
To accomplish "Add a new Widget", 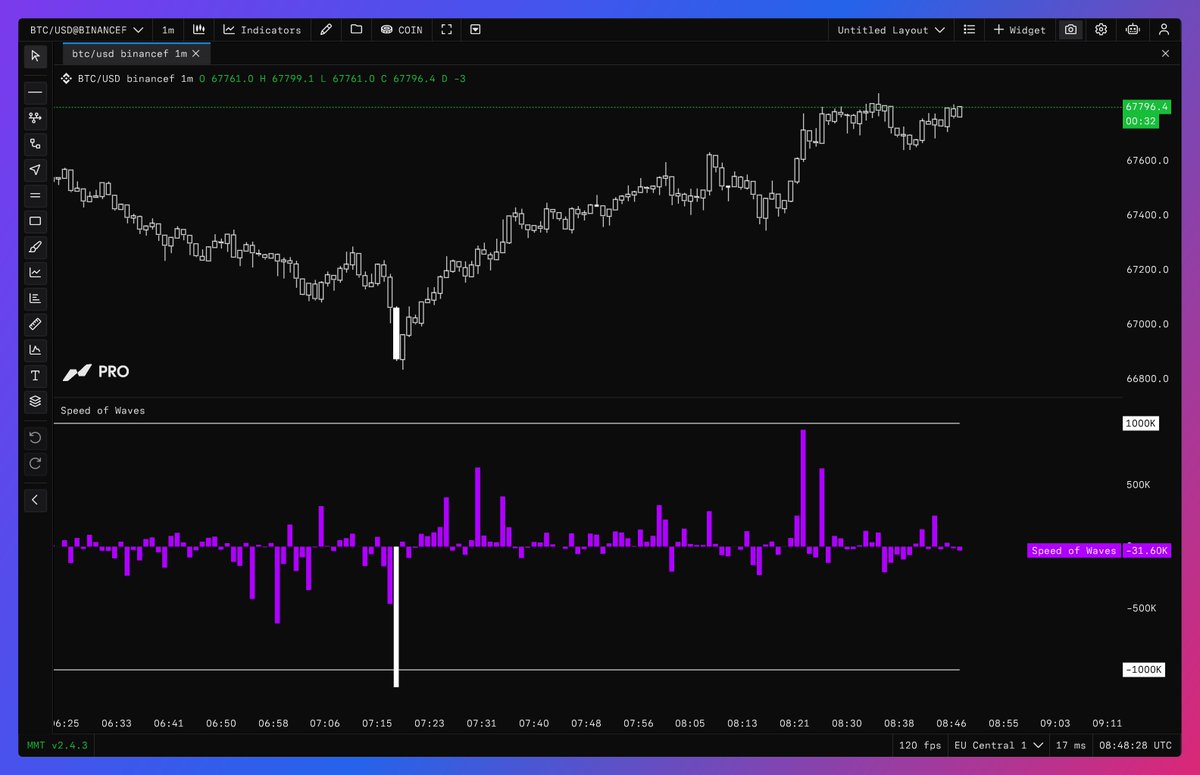I will [1019, 30].
